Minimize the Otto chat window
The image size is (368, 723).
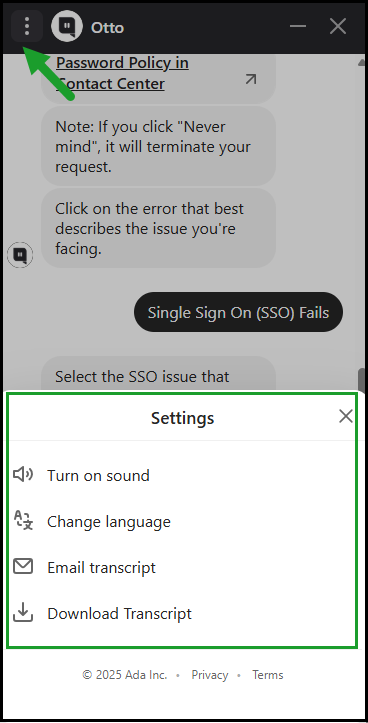tap(298, 26)
